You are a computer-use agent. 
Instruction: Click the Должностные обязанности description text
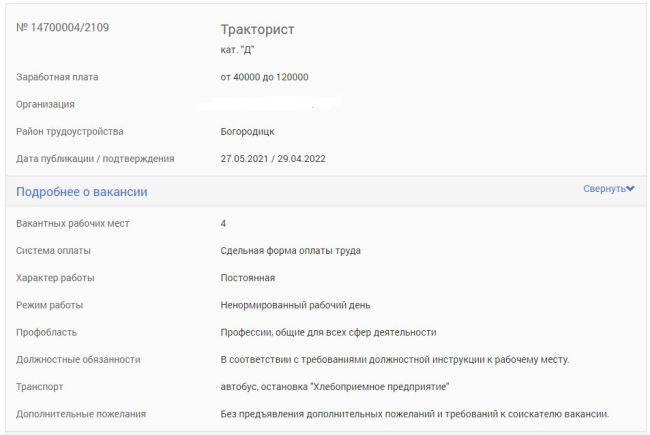(395, 360)
